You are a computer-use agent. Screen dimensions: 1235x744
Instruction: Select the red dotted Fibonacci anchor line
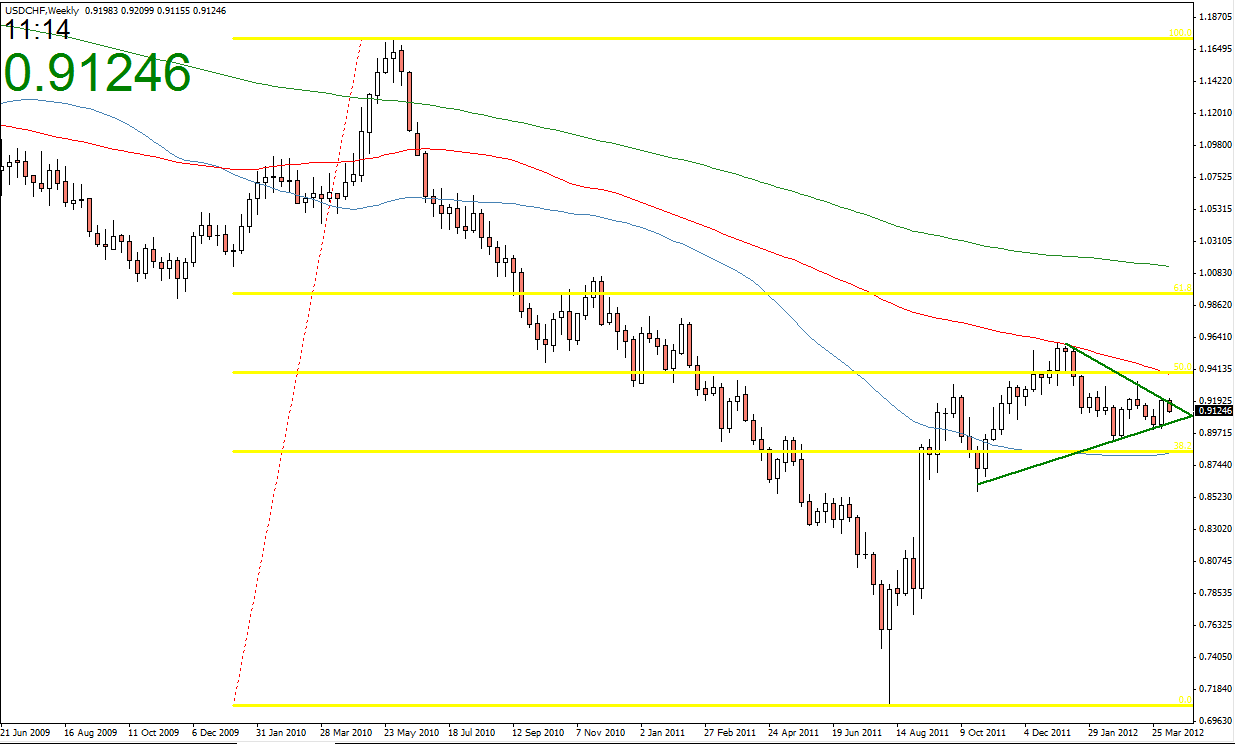[x=297, y=370]
